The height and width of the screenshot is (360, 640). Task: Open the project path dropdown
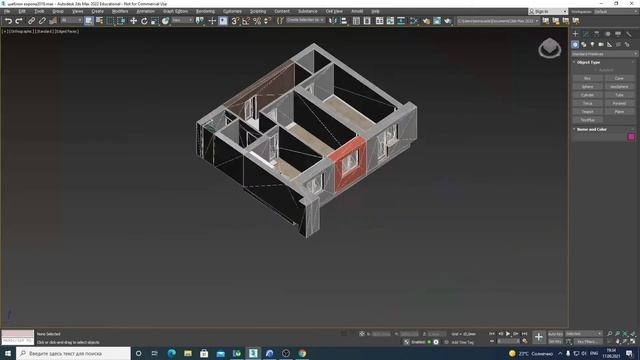pyautogui.click(x=498, y=21)
